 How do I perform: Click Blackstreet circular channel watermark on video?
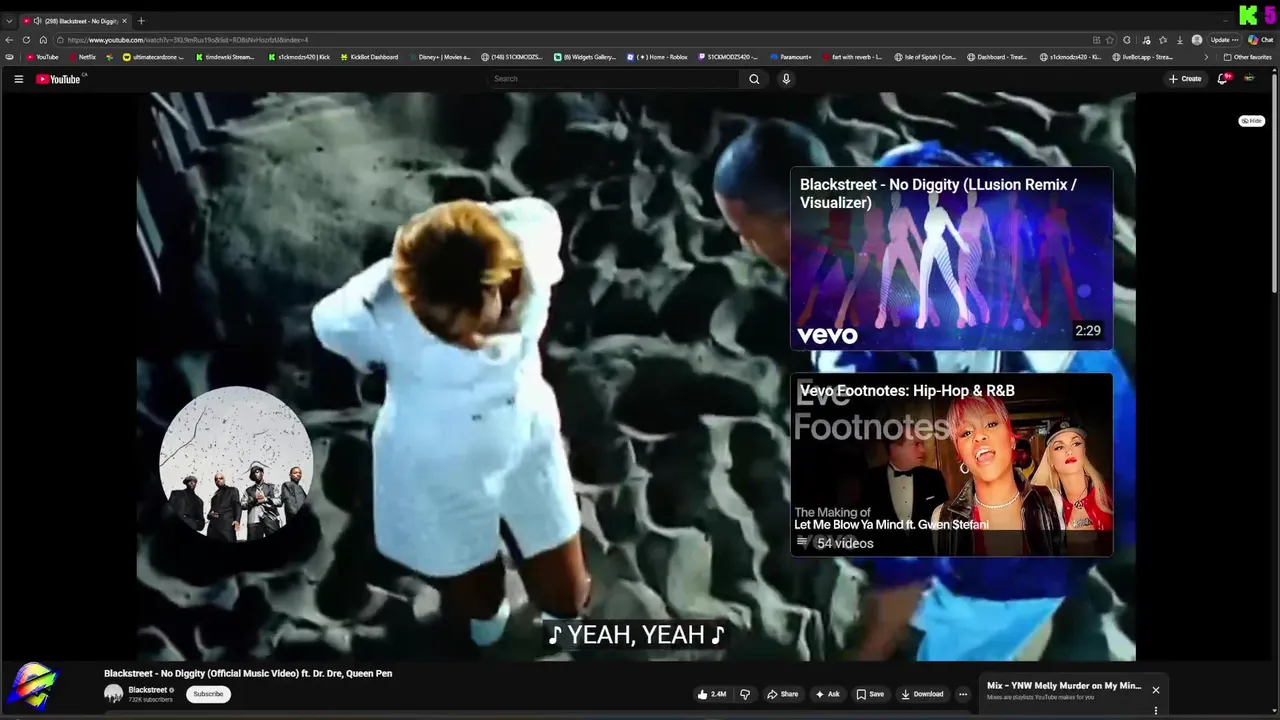[236, 464]
